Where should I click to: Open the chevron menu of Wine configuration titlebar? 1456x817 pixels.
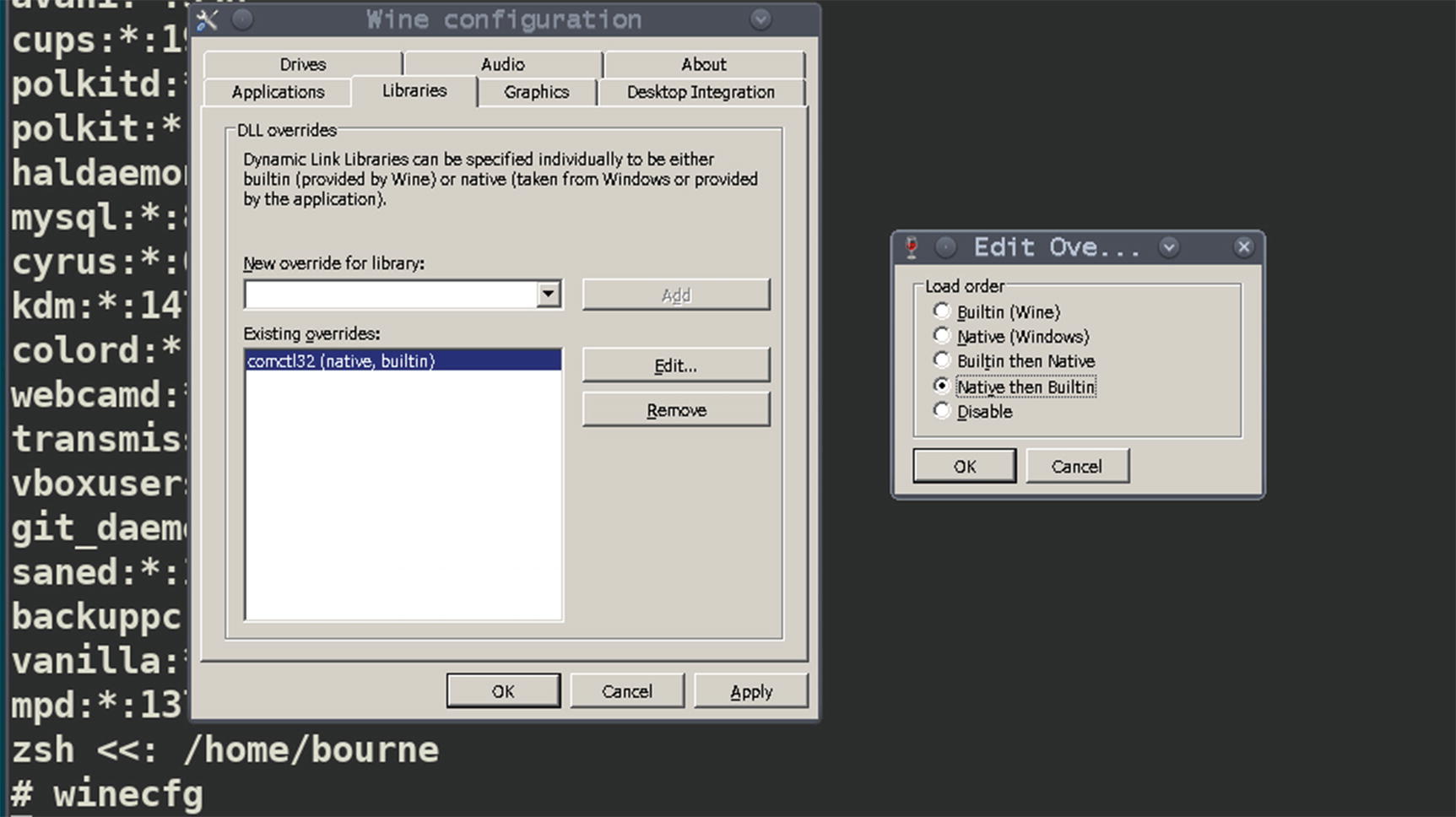click(x=760, y=19)
